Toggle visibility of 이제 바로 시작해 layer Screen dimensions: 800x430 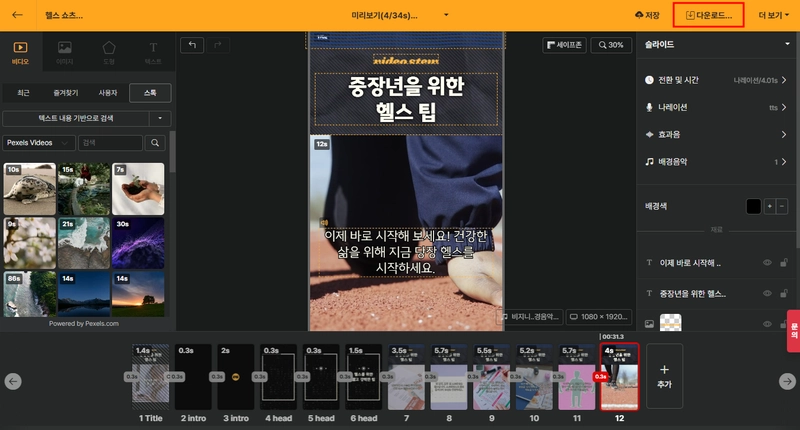tap(767, 263)
